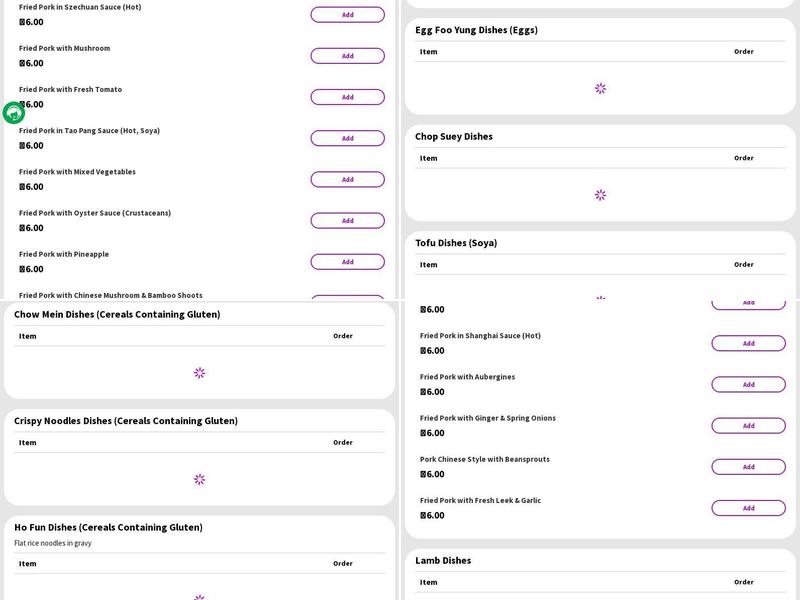Add Fried Pork with Oyster Sauce

coord(347,221)
